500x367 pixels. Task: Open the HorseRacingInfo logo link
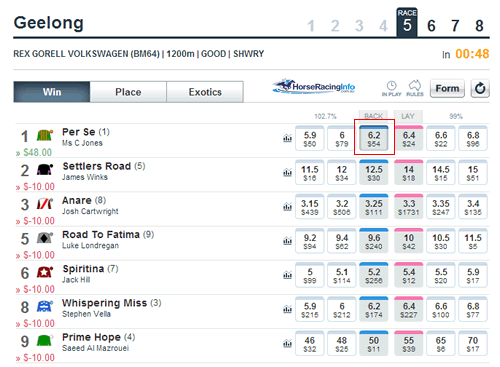pyautogui.click(x=314, y=86)
